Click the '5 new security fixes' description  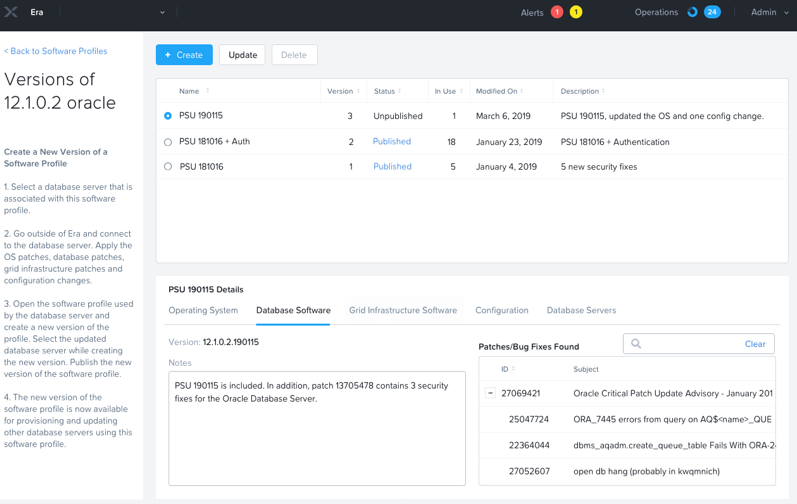coord(599,167)
